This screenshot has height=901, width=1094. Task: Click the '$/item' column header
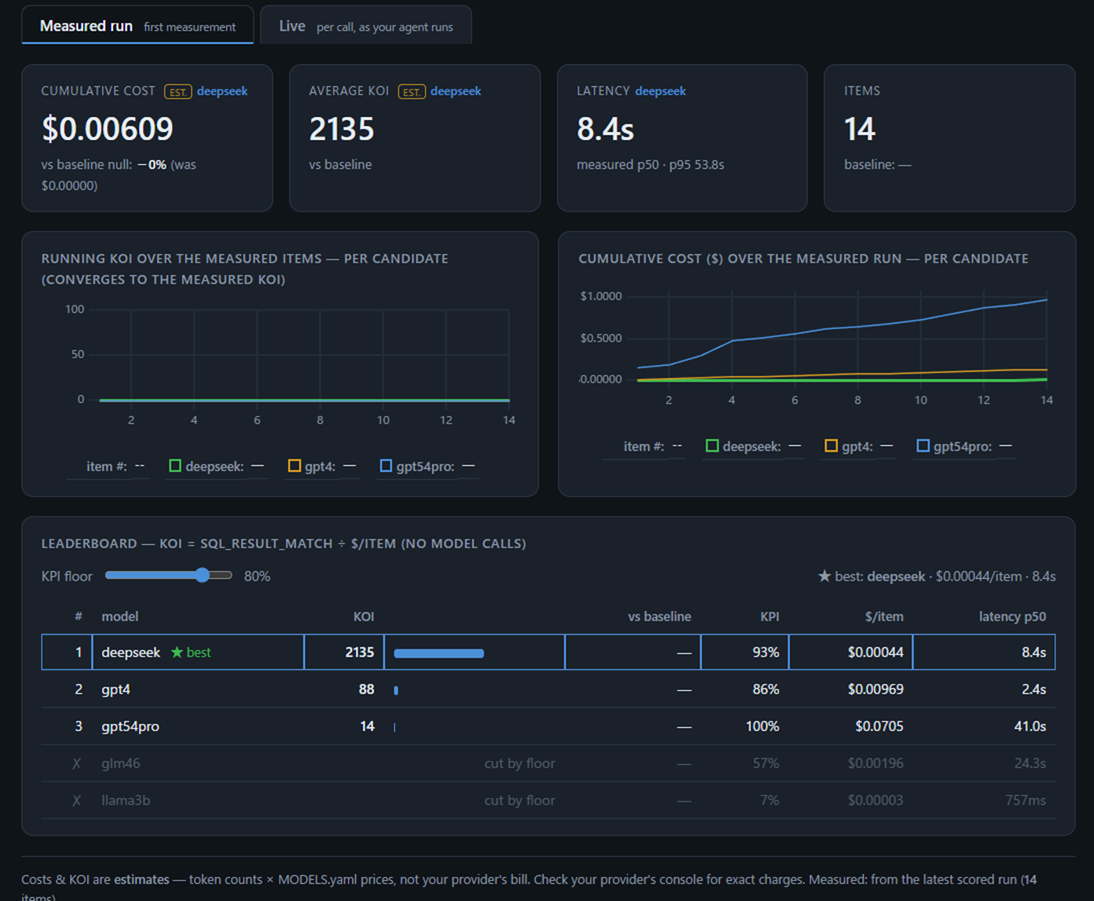click(x=884, y=616)
